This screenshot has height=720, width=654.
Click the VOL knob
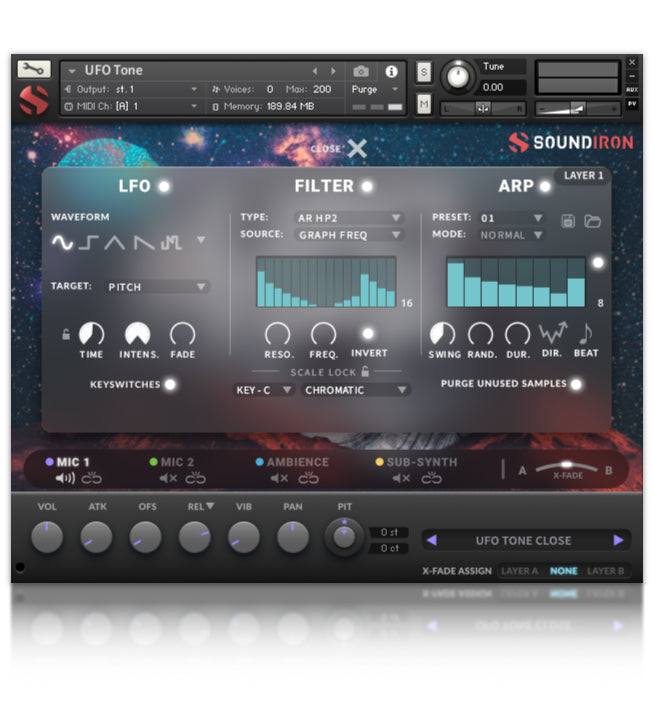[x=46, y=537]
